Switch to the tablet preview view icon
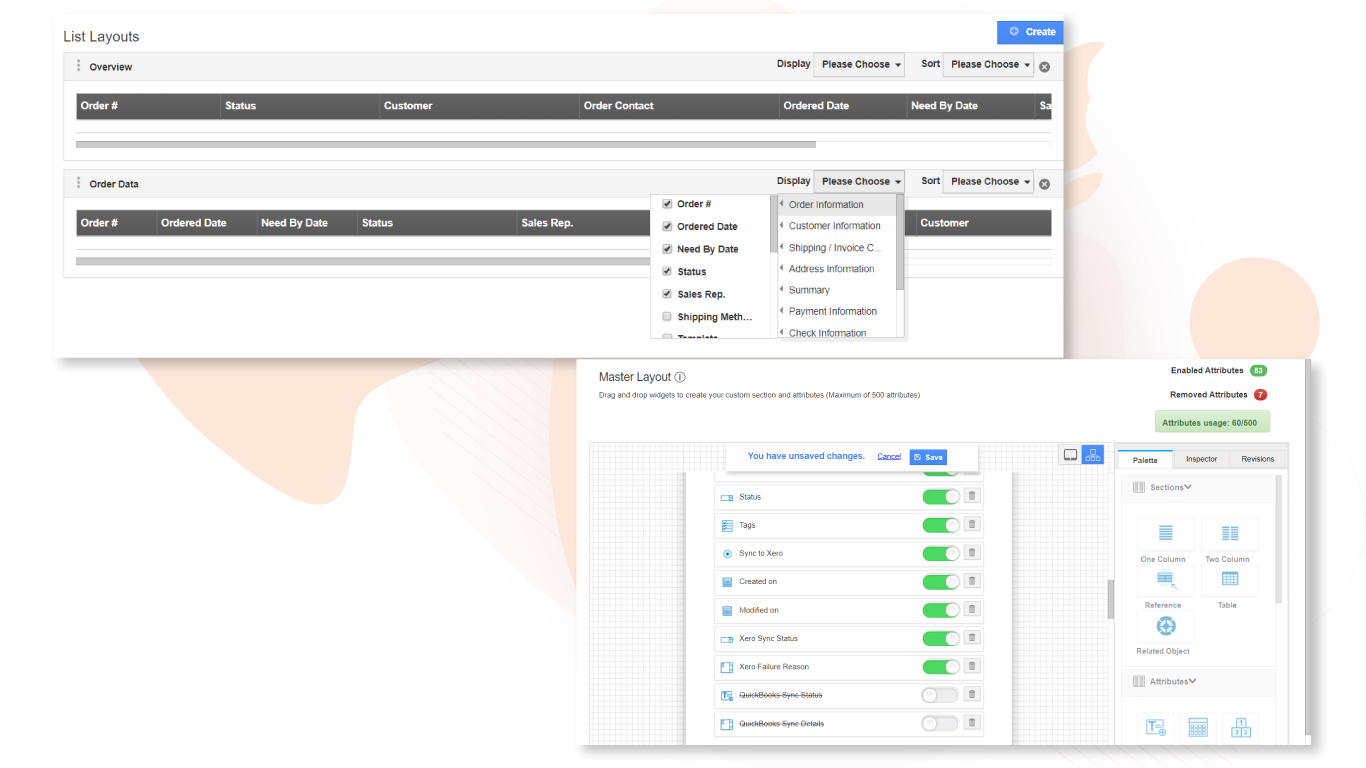Viewport: 1366px width, 768px height. [1070, 455]
